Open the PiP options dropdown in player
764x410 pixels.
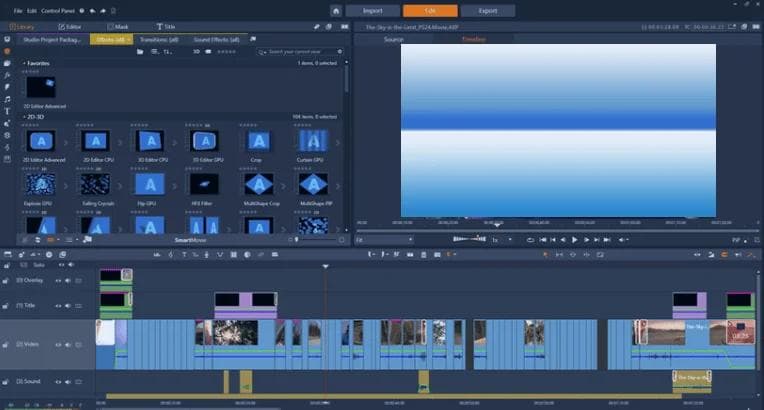click(x=745, y=240)
